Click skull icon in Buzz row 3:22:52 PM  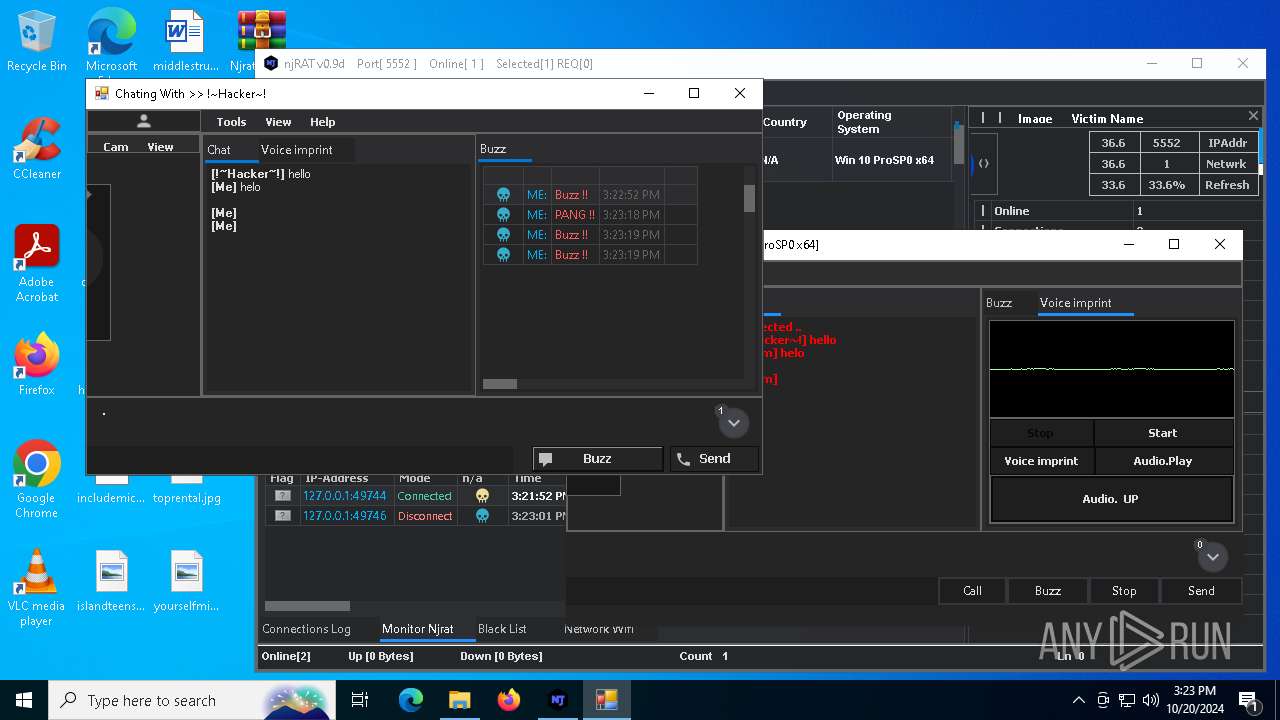pos(504,195)
